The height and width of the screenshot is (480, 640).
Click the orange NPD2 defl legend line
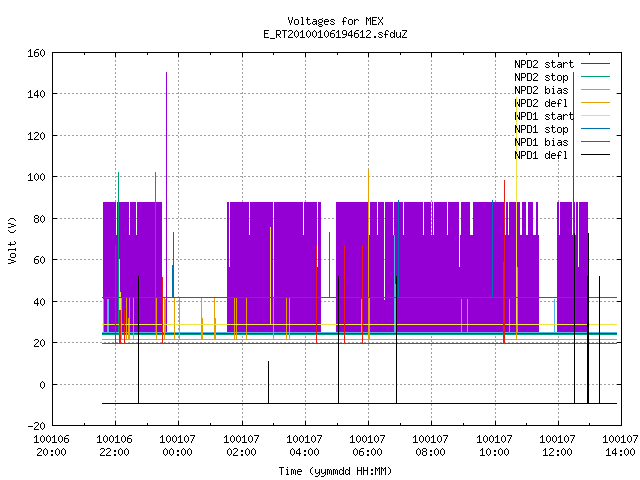[x=596, y=102]
